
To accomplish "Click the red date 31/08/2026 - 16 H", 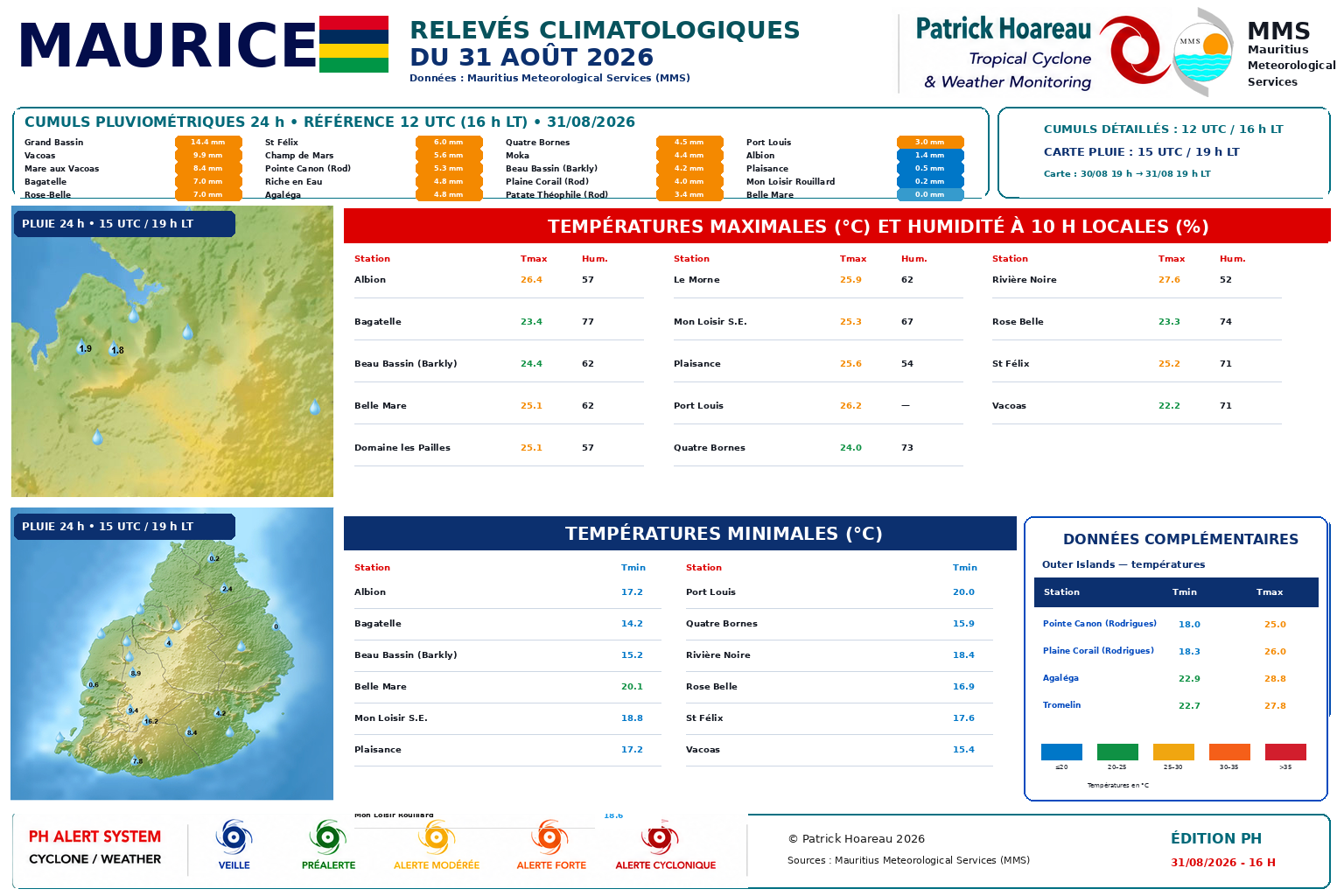I will [x=1223, y=863].
